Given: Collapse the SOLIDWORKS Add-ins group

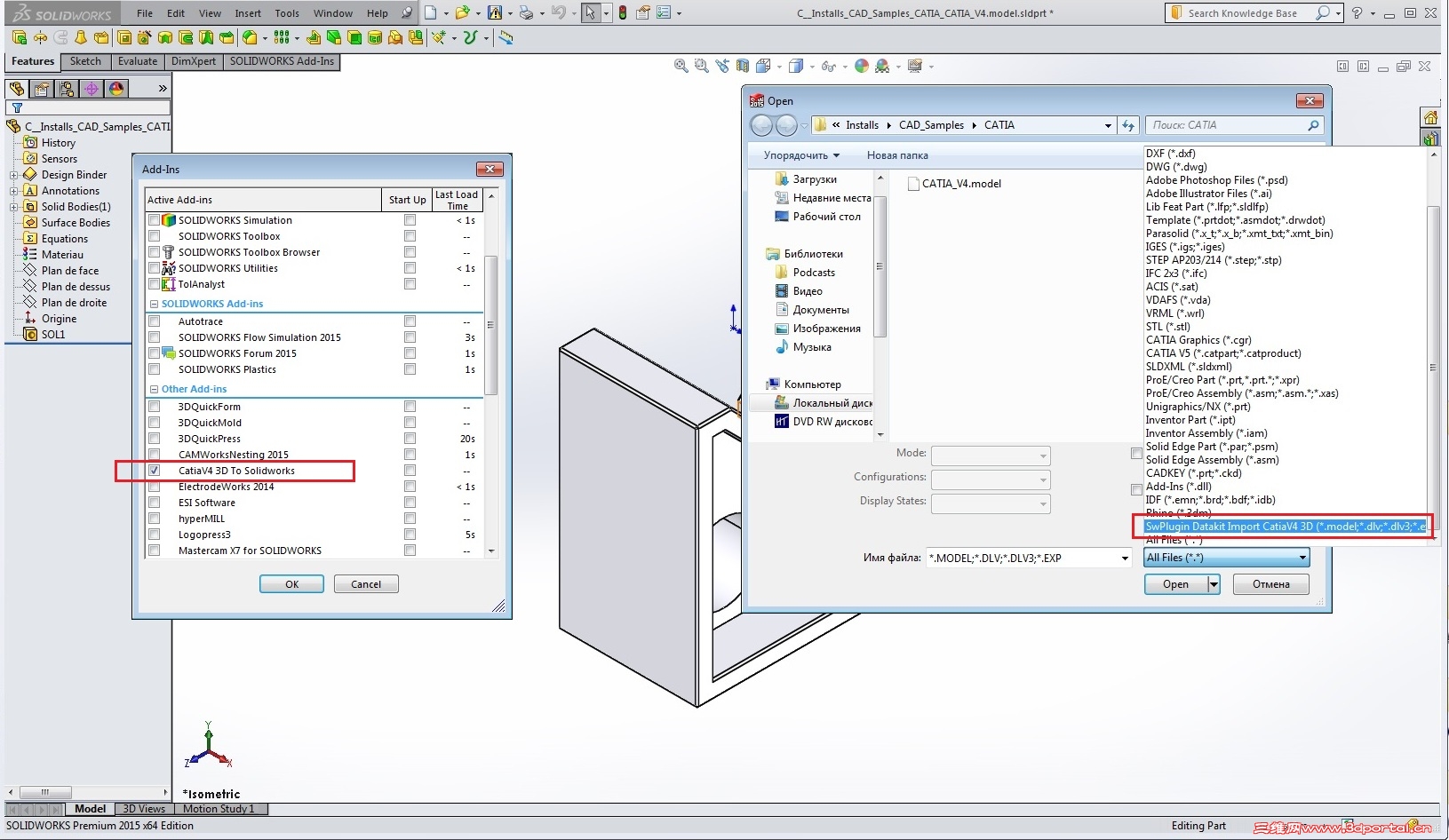Looking at the screenshot, I should 155,304.
